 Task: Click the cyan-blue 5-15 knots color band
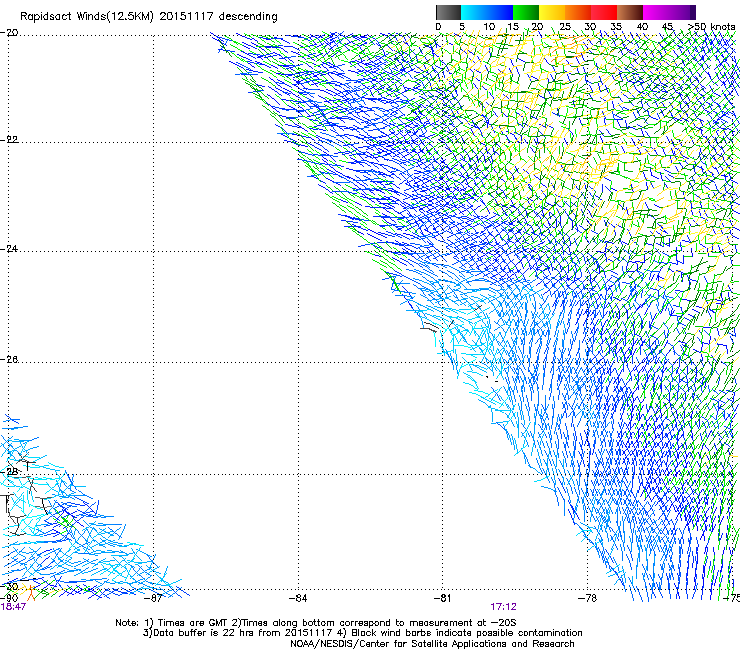tap(487, 12)
